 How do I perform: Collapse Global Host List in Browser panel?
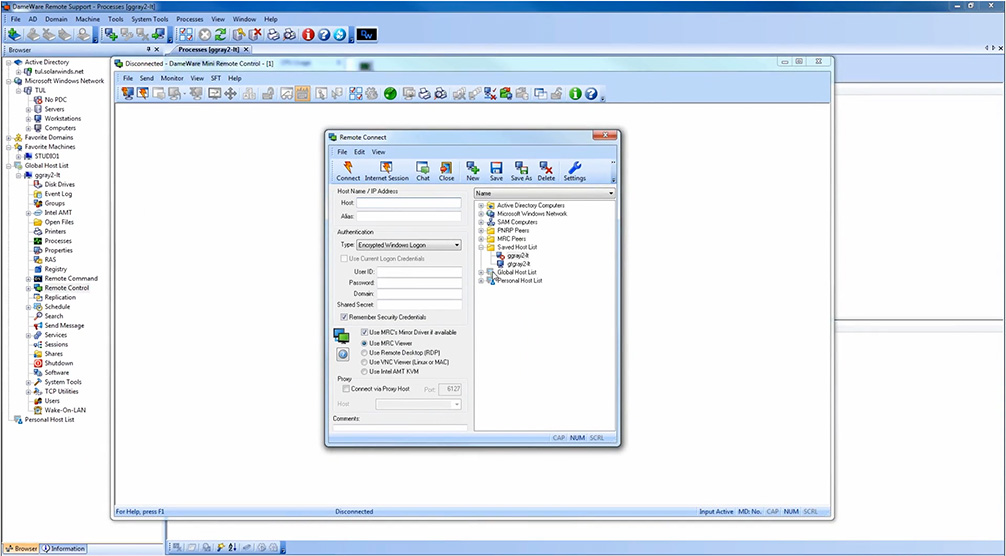click(x=9, y=165)
